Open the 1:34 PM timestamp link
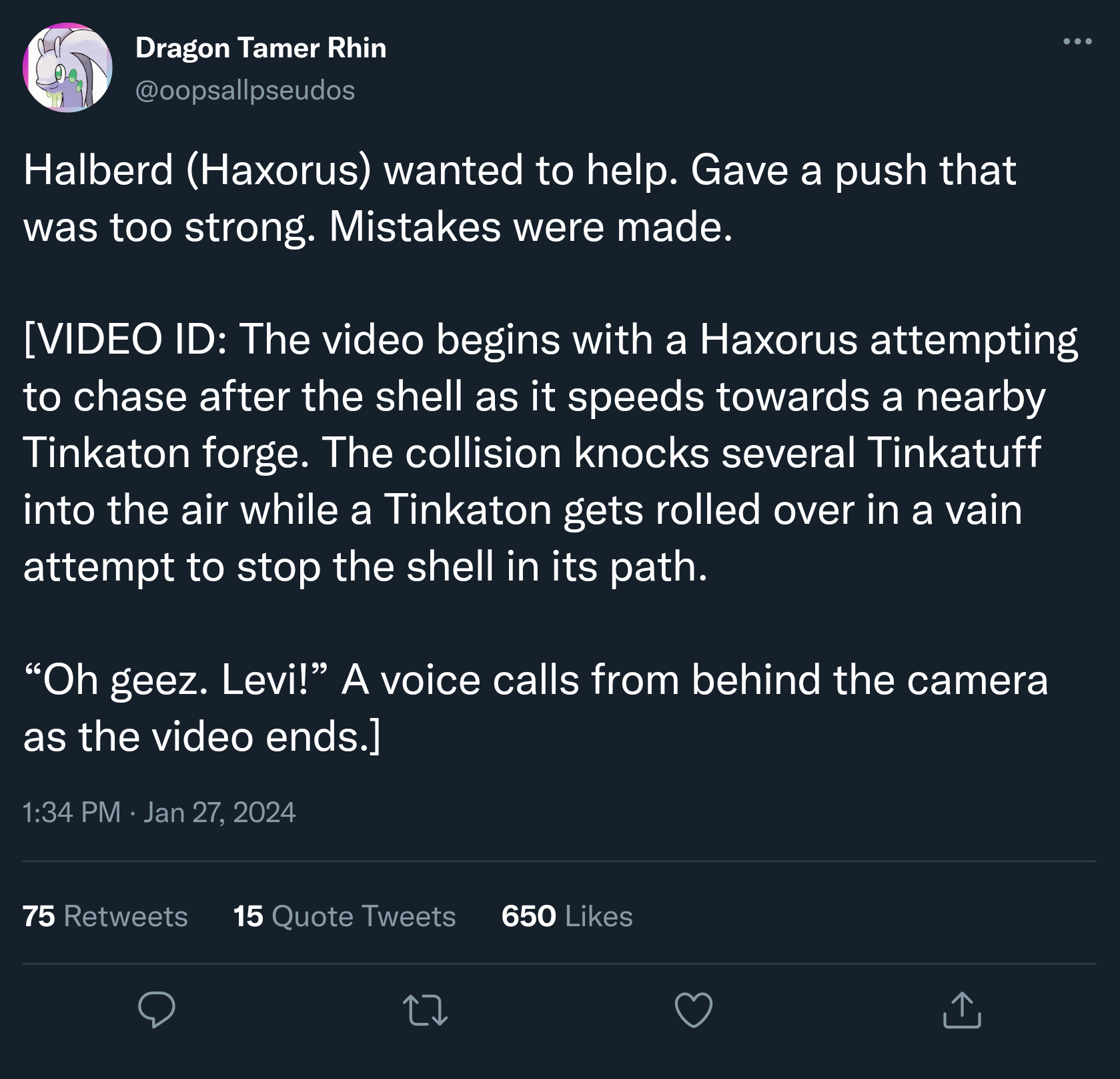This screenshot has height=1079, width=1120. pos(71,812)
